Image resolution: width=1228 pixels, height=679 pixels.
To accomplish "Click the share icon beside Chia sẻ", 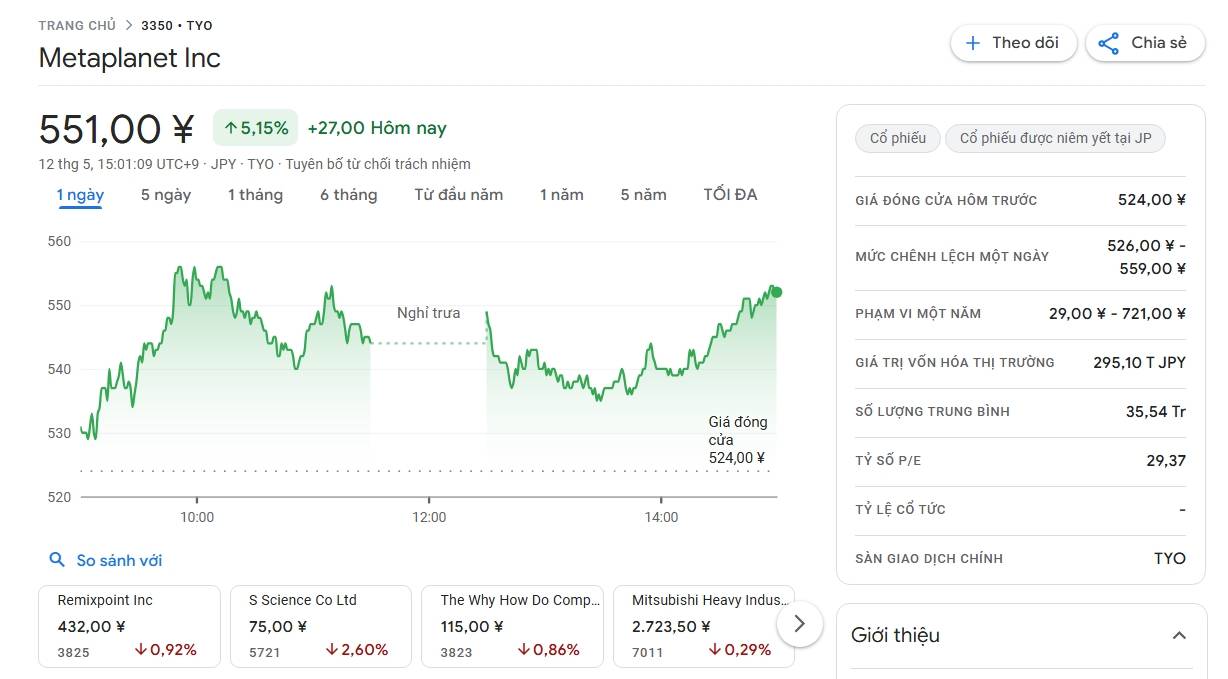I will (x=1108, y=43).
